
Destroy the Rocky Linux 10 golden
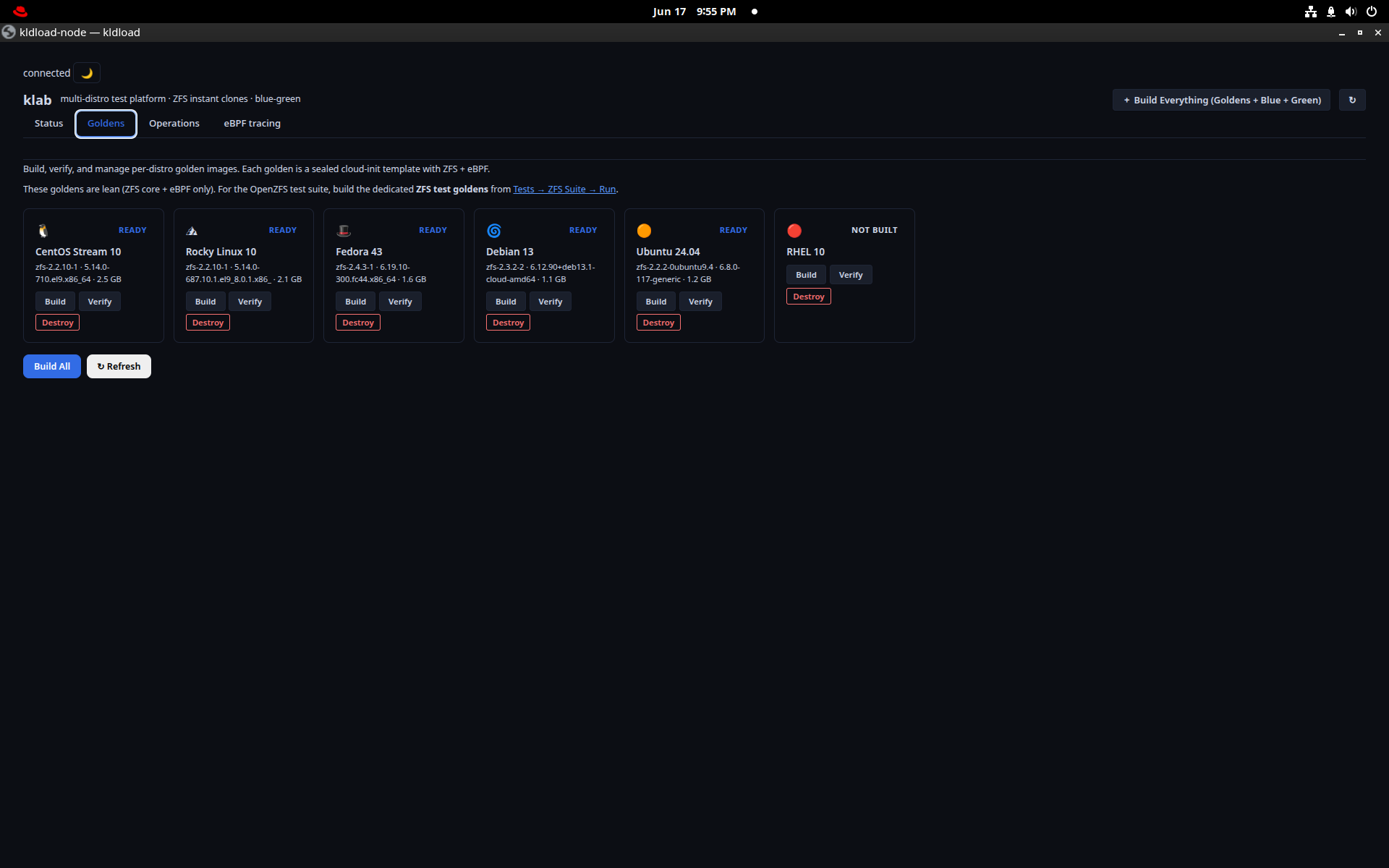[208, 323]
